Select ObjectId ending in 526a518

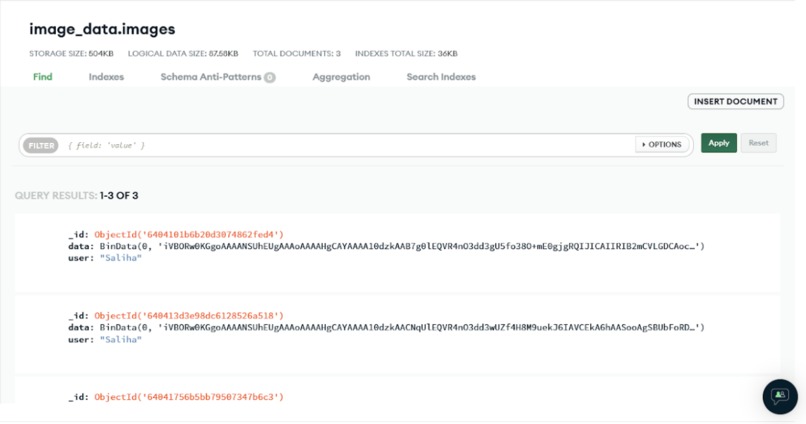pos(189,316)
